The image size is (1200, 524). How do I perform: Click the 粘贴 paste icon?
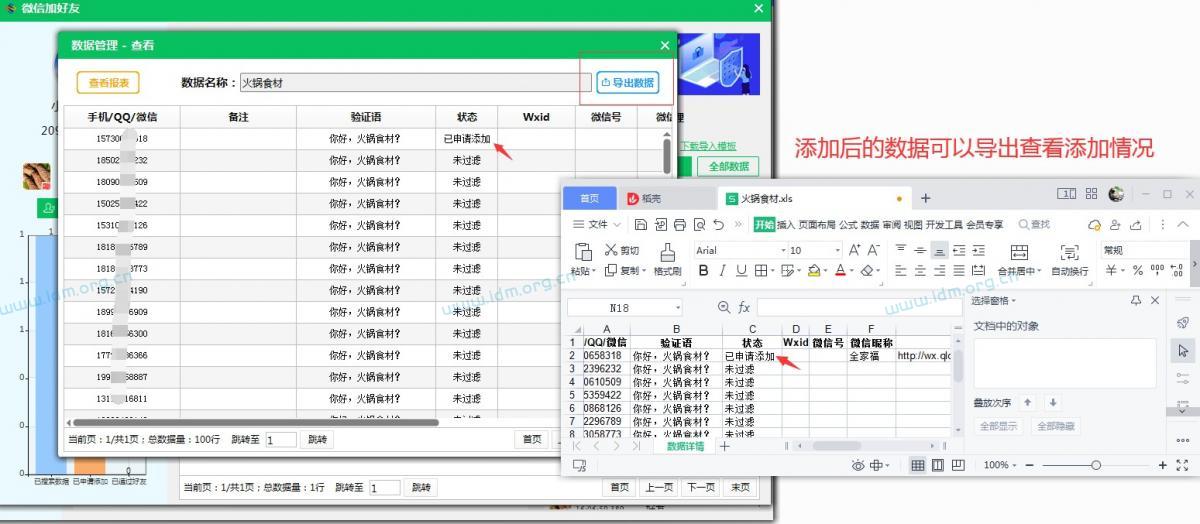coord(585,252)
